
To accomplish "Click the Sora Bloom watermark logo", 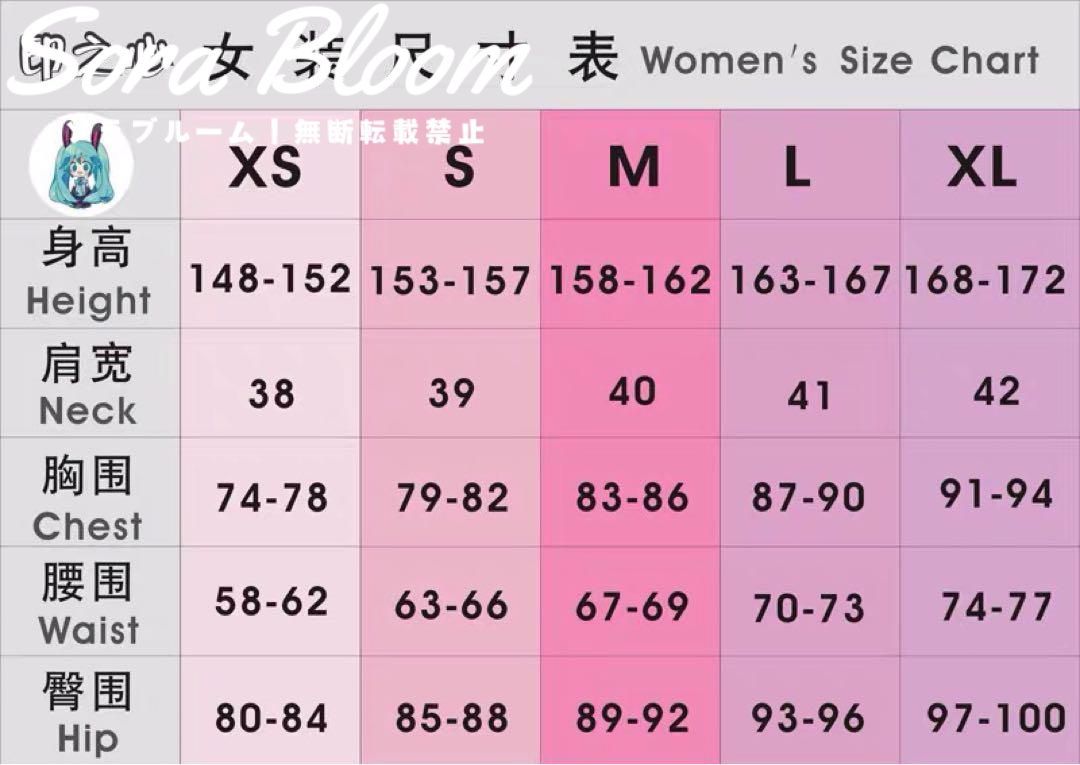I will coord(269,53).
